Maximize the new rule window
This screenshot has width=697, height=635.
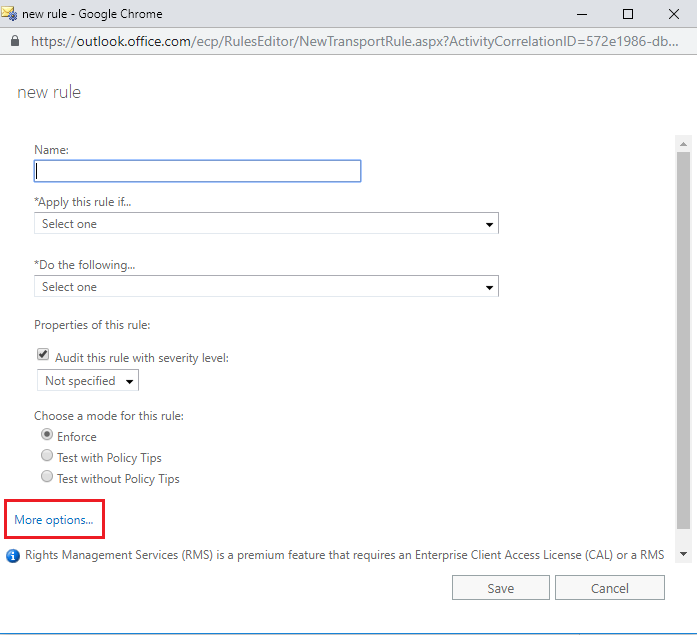point(628,14)
